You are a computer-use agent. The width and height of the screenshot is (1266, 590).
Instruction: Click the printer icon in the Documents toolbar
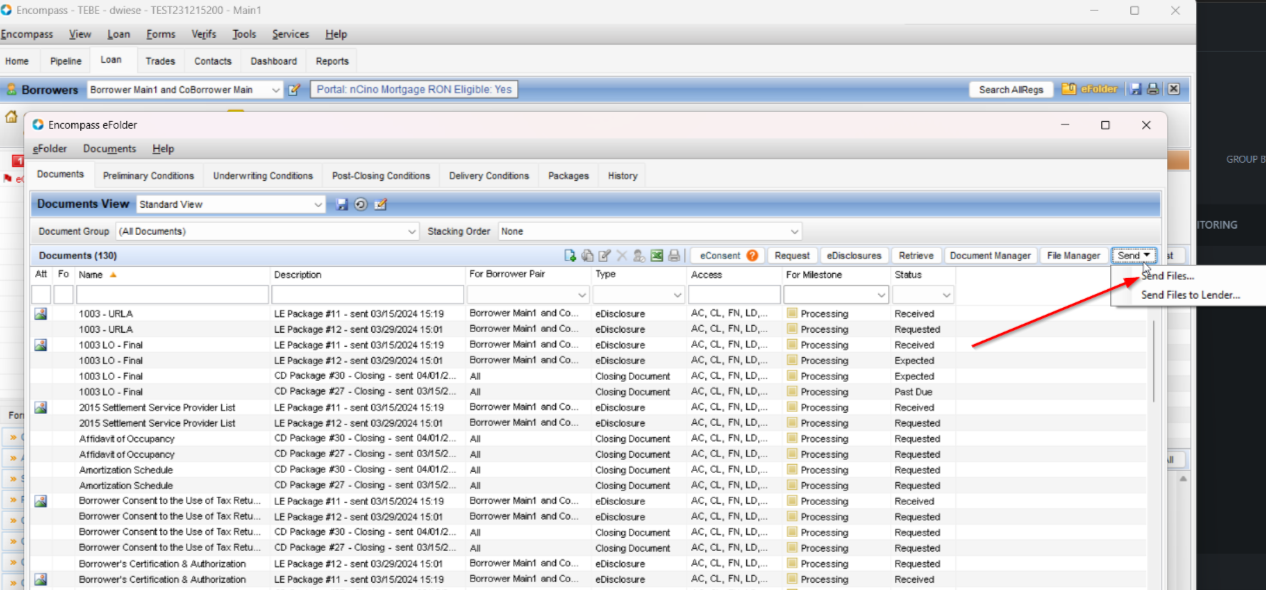coord(674,256)
